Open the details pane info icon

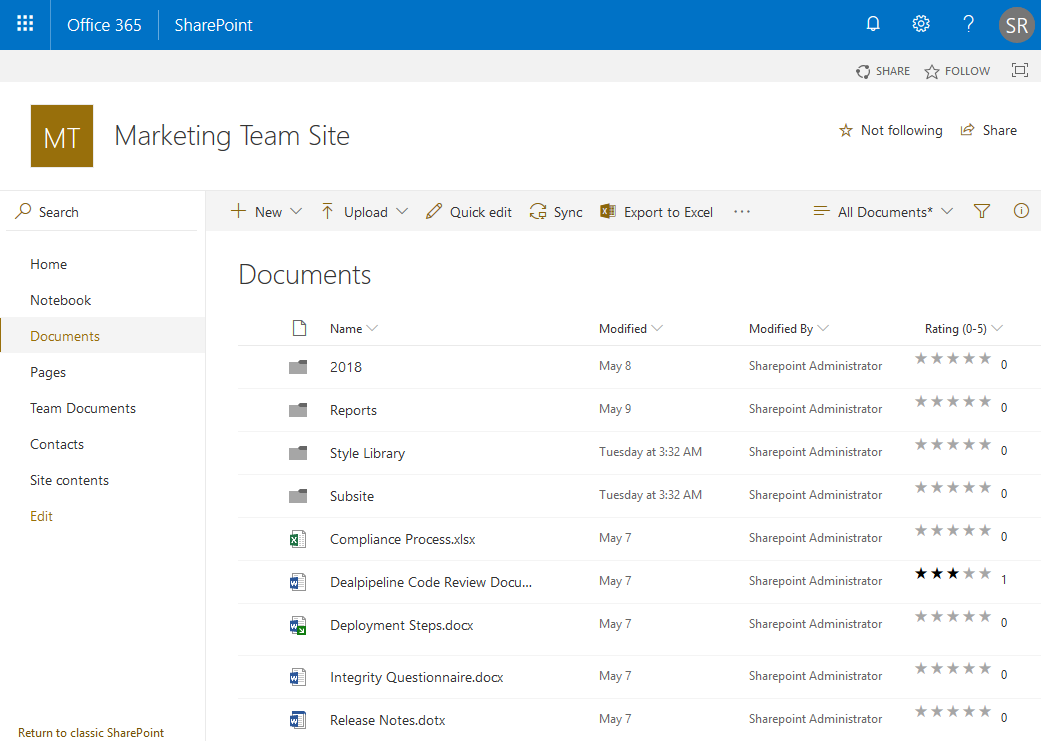pyautogui.click(x=1021, y=211)
